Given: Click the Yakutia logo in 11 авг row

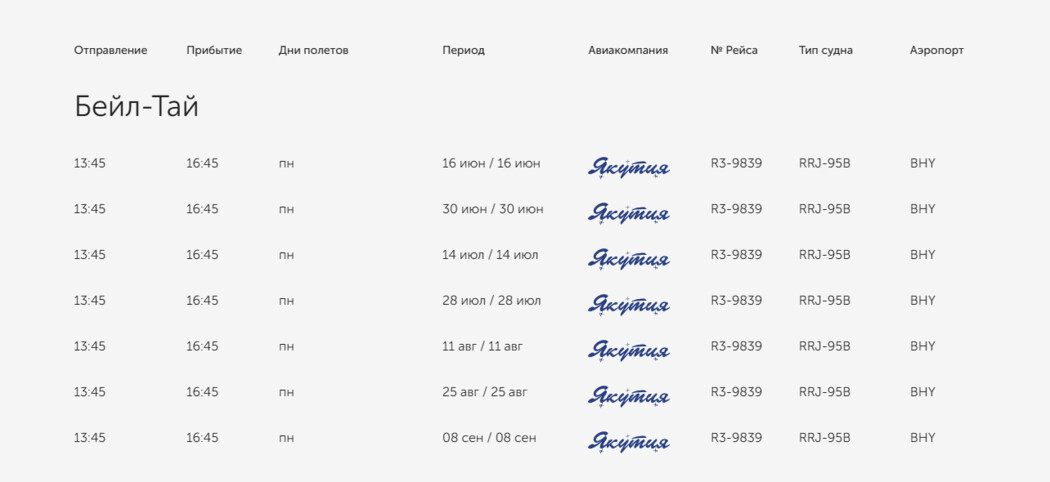Looking at the screenshot, I should click(628, 349).
